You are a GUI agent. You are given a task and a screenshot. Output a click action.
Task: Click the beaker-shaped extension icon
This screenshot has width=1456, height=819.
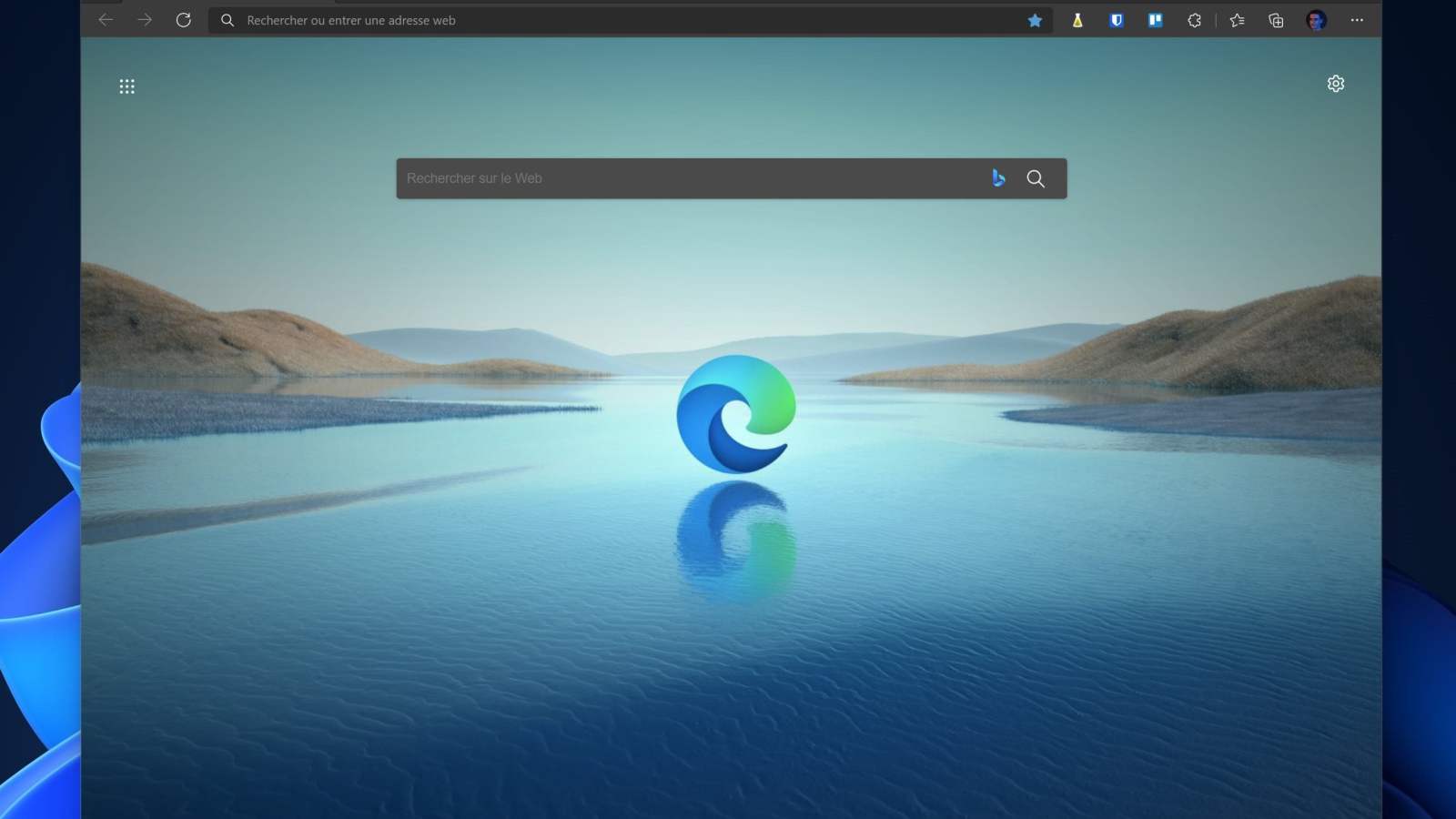pyautogui.click(x=1077, y=20)
